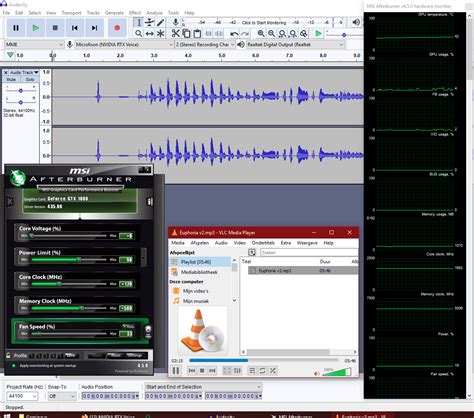Click the playback meter speaker icon
The width and height of the screenshot is (474, 418).
pyautogui.click(x=356, y=22)
